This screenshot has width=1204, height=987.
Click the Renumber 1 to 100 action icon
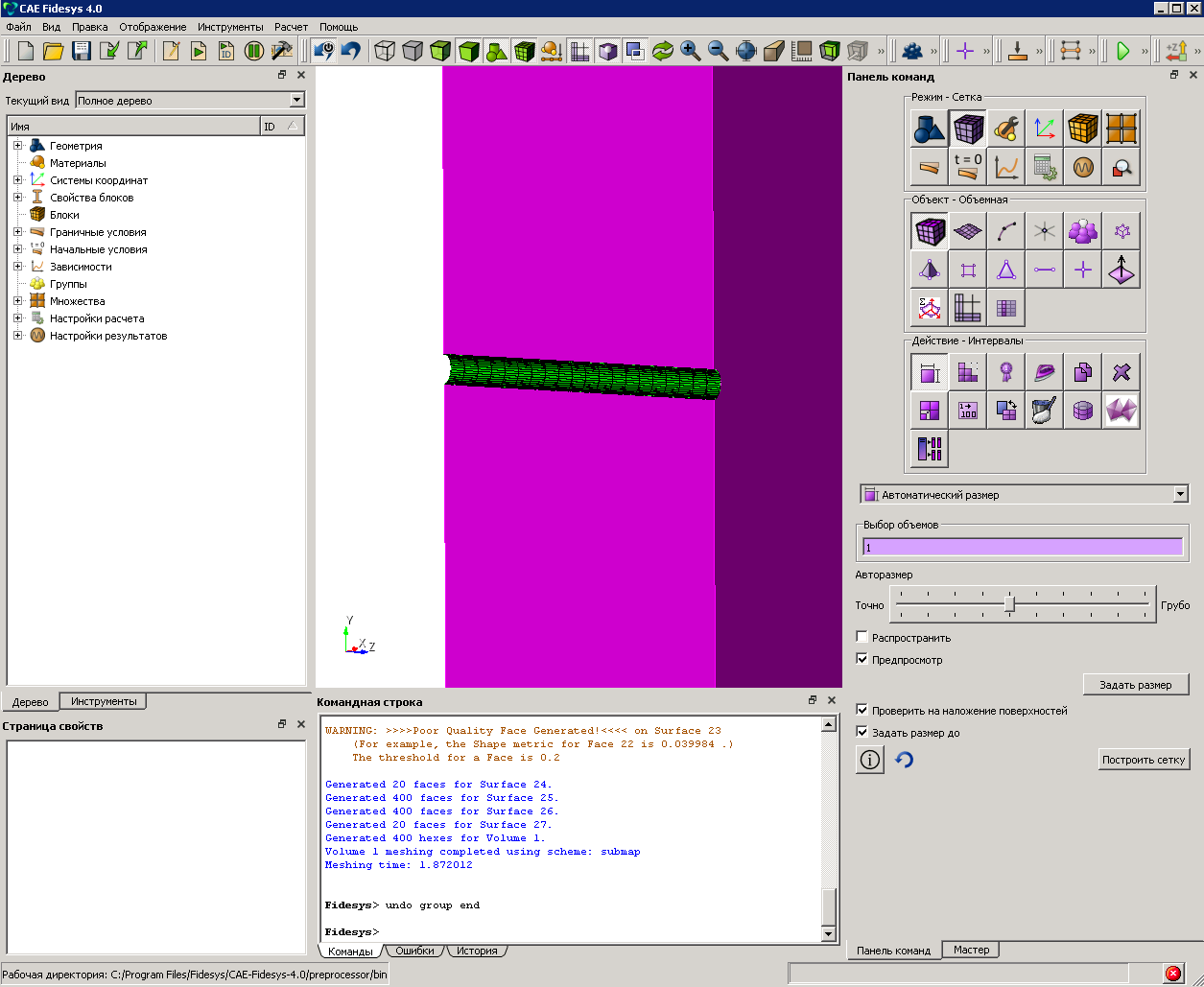pyautogui.click(x=968, y=411)
